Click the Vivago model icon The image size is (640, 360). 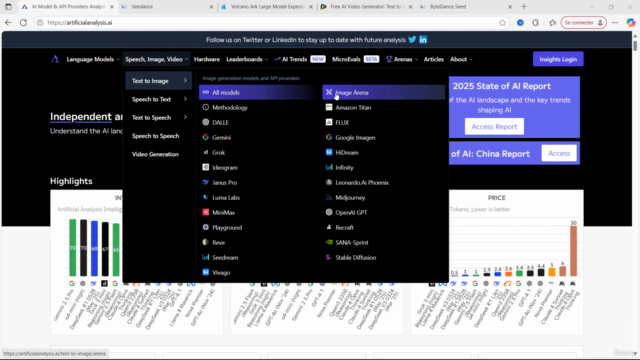(206, 272)
